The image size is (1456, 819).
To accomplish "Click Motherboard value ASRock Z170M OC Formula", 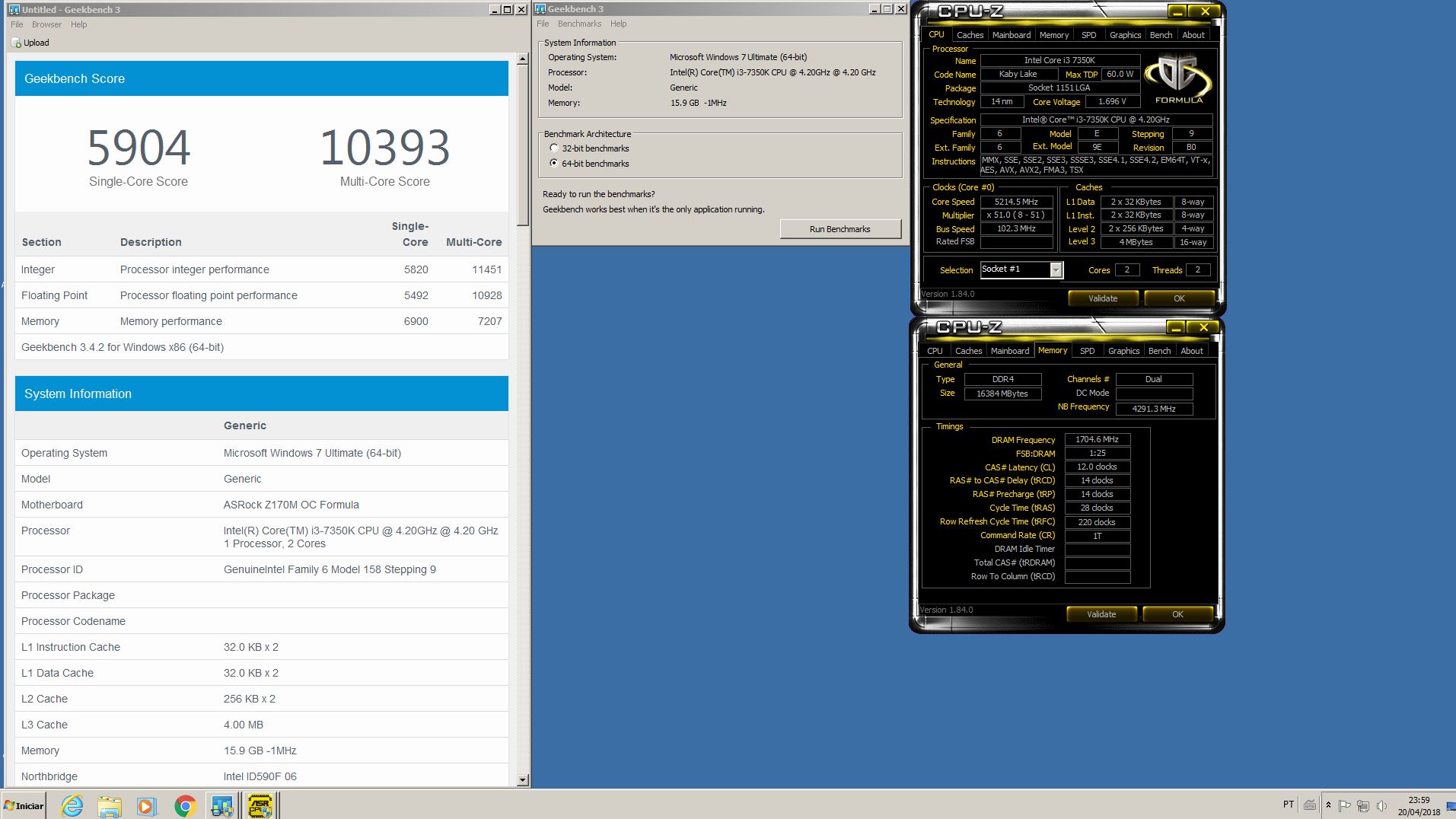I will (x=292, y=505).
